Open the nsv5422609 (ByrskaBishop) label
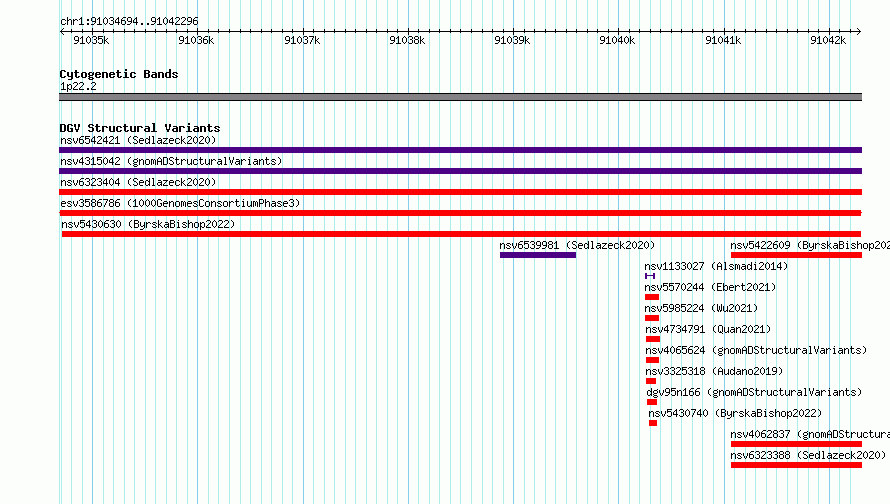Screen dimensions: 890x504 pos(810,245)
